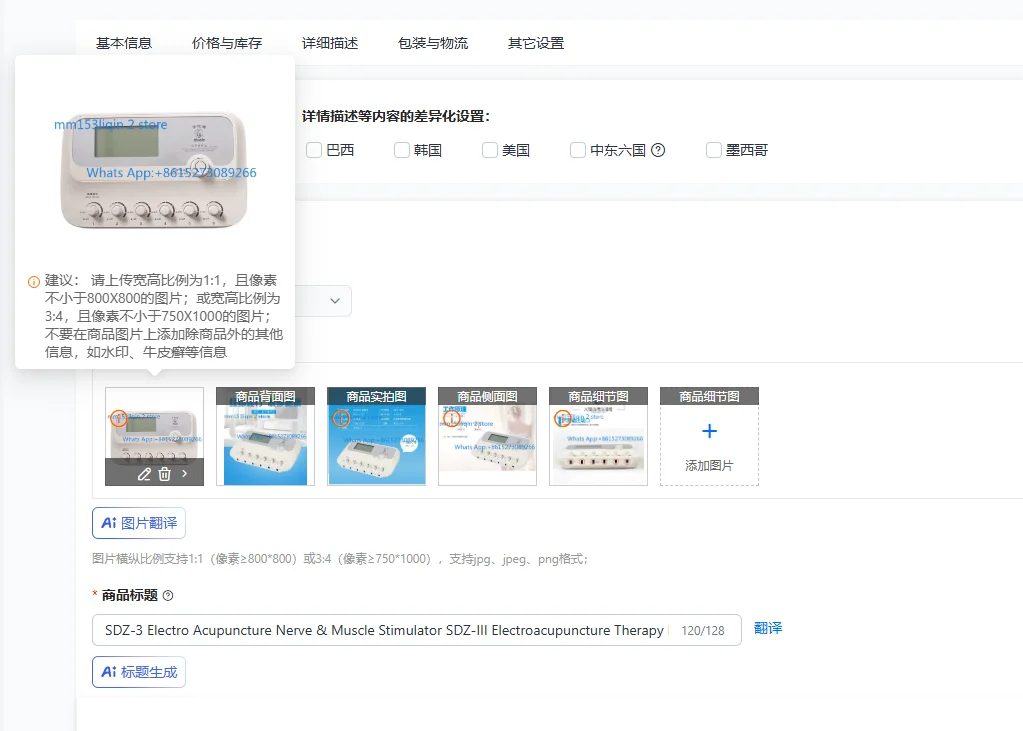Click the product title input field
This screenshot has width=1023, height=731.
point(417,630)
